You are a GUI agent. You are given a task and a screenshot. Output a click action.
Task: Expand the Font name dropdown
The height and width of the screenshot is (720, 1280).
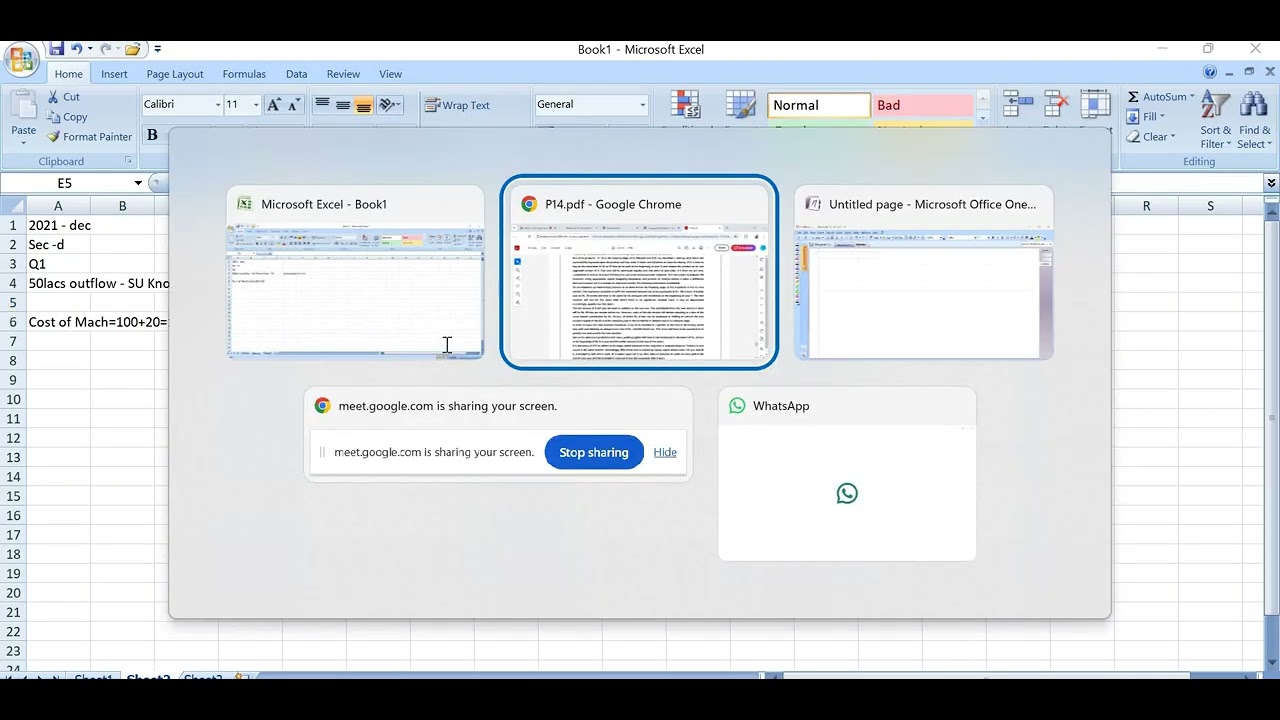[x=218, y=105]
